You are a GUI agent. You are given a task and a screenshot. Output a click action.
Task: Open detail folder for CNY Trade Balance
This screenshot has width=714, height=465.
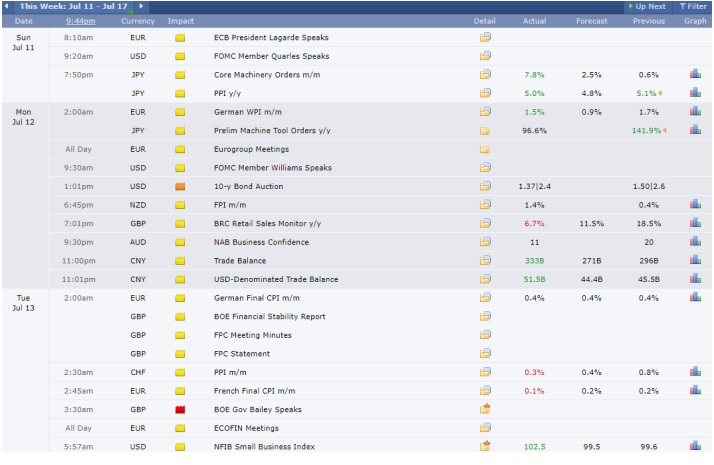[x=485, y=260]
